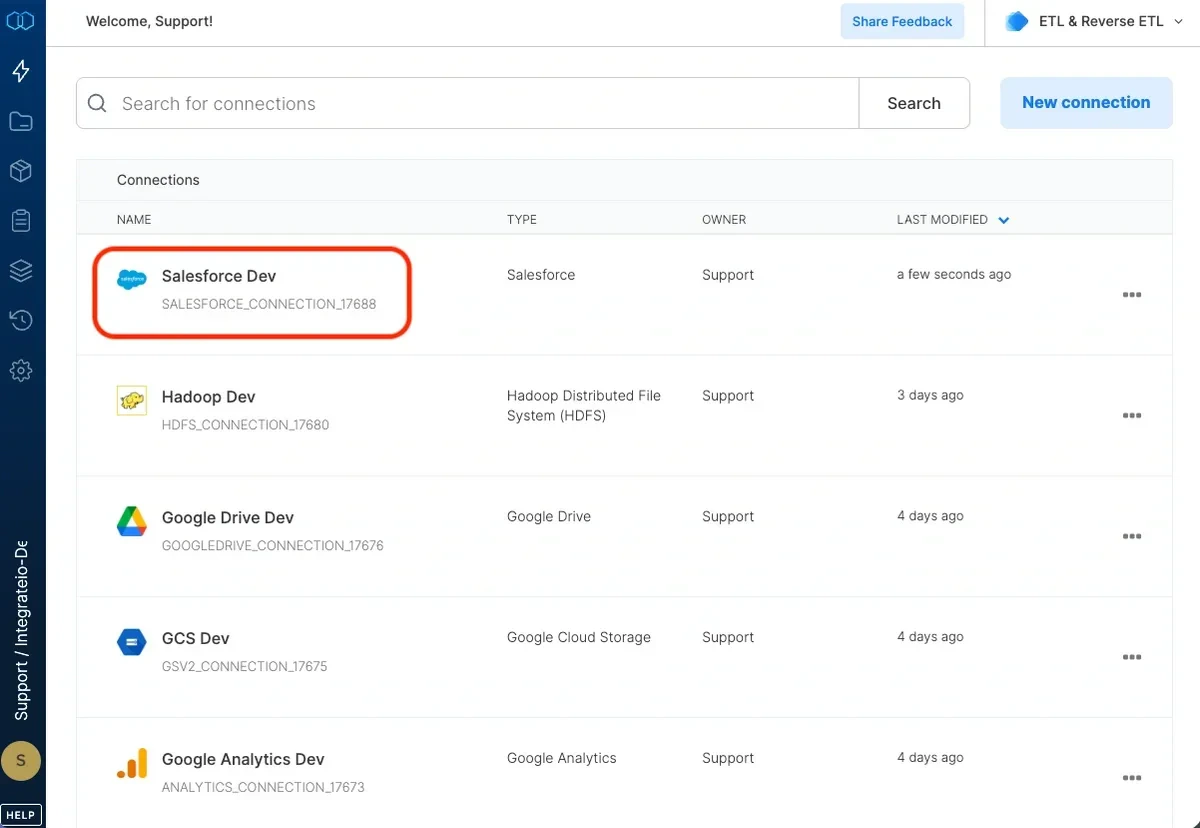Image resolution: width=1200 pixels, height=828 pixels.
Task: Open actions menu for Hadoop Dev connection
Action: coord(1132,416)
